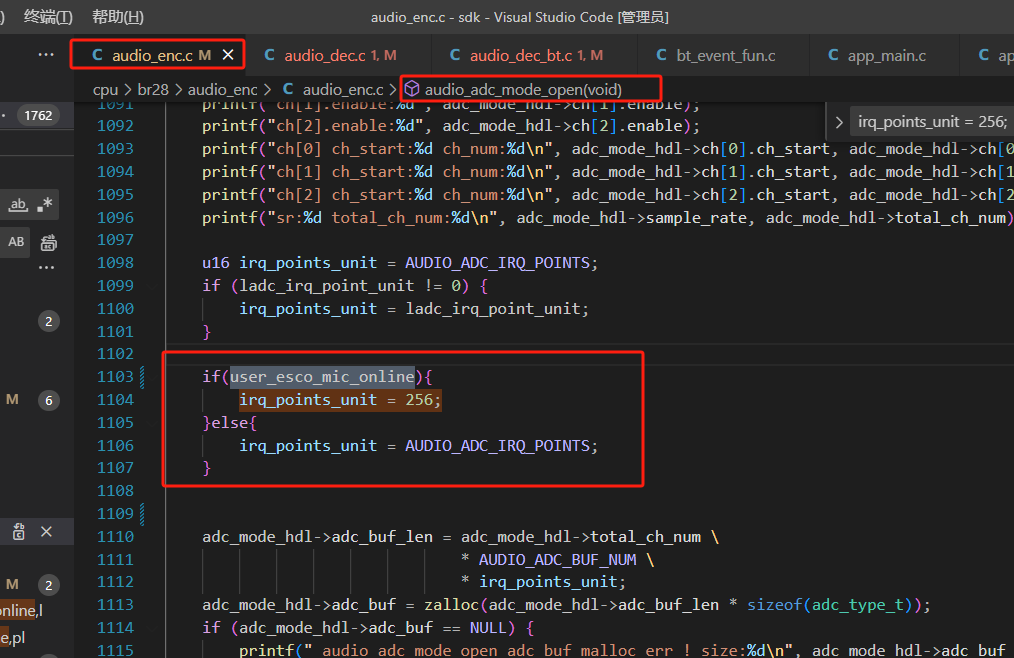Switch to the audio_dec_bt.c tab
Image resolution: width=1014 pixels, height=658 pixels.
[534, 55]
